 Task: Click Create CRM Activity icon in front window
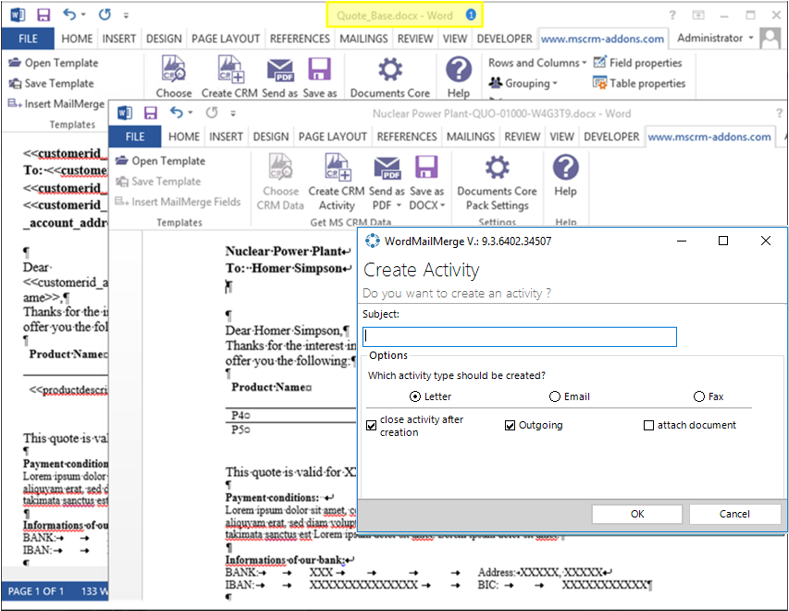coord(337,182)
